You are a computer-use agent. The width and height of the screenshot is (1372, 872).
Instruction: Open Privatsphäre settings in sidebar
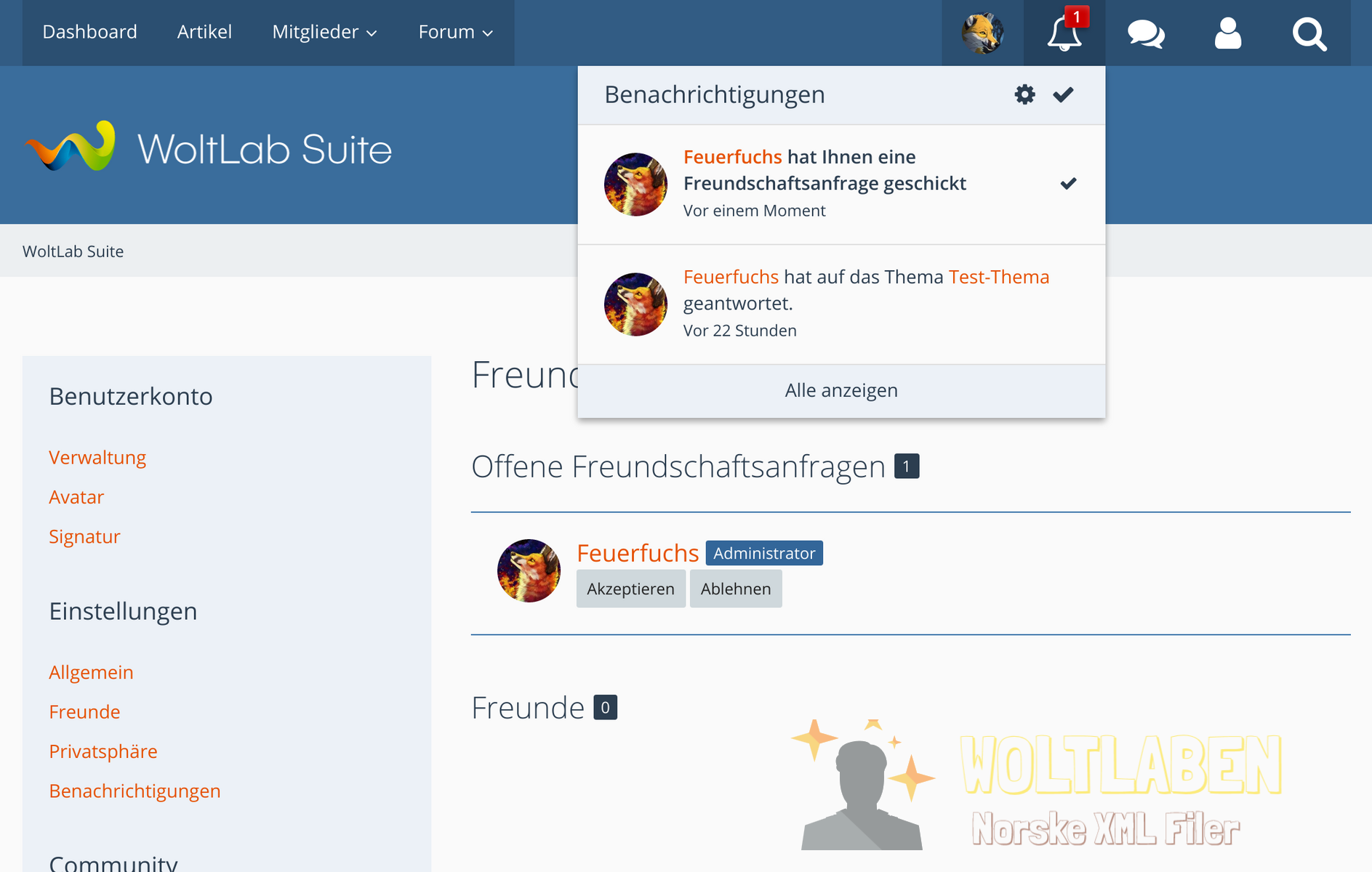coord(103,751)
